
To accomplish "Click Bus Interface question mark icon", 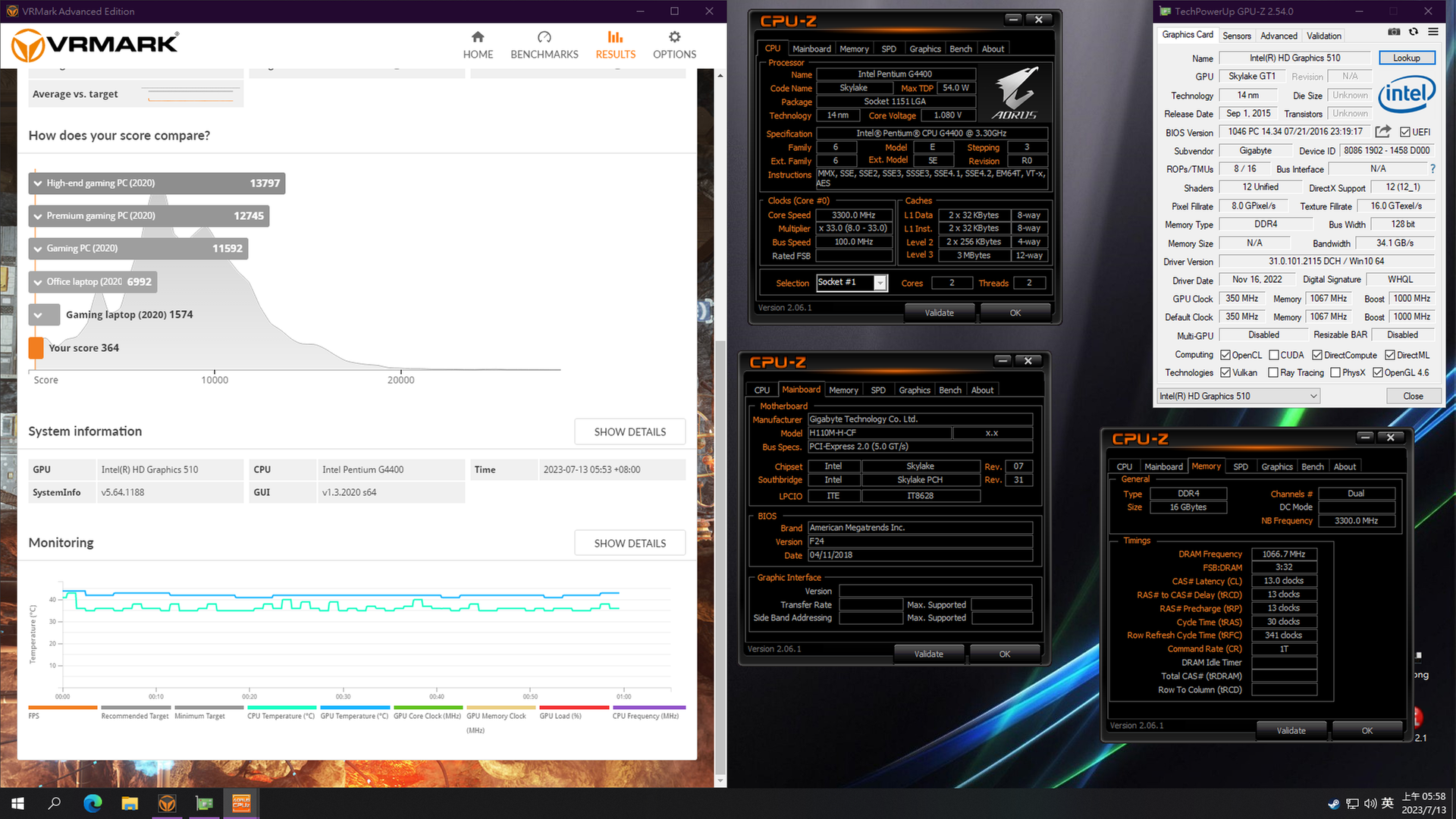I will pos(1432,169).
